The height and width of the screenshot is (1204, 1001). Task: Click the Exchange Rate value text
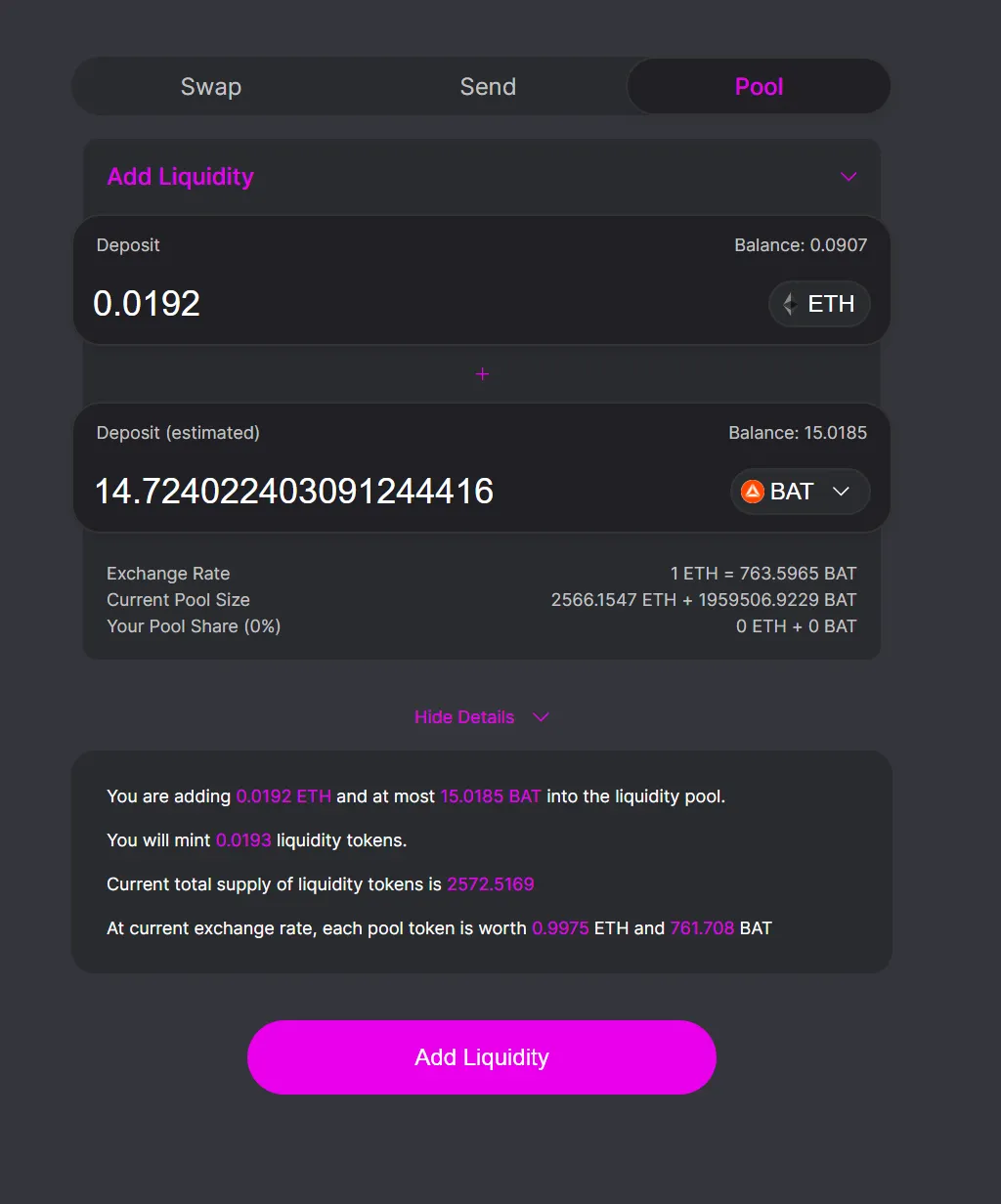point(763,574)
